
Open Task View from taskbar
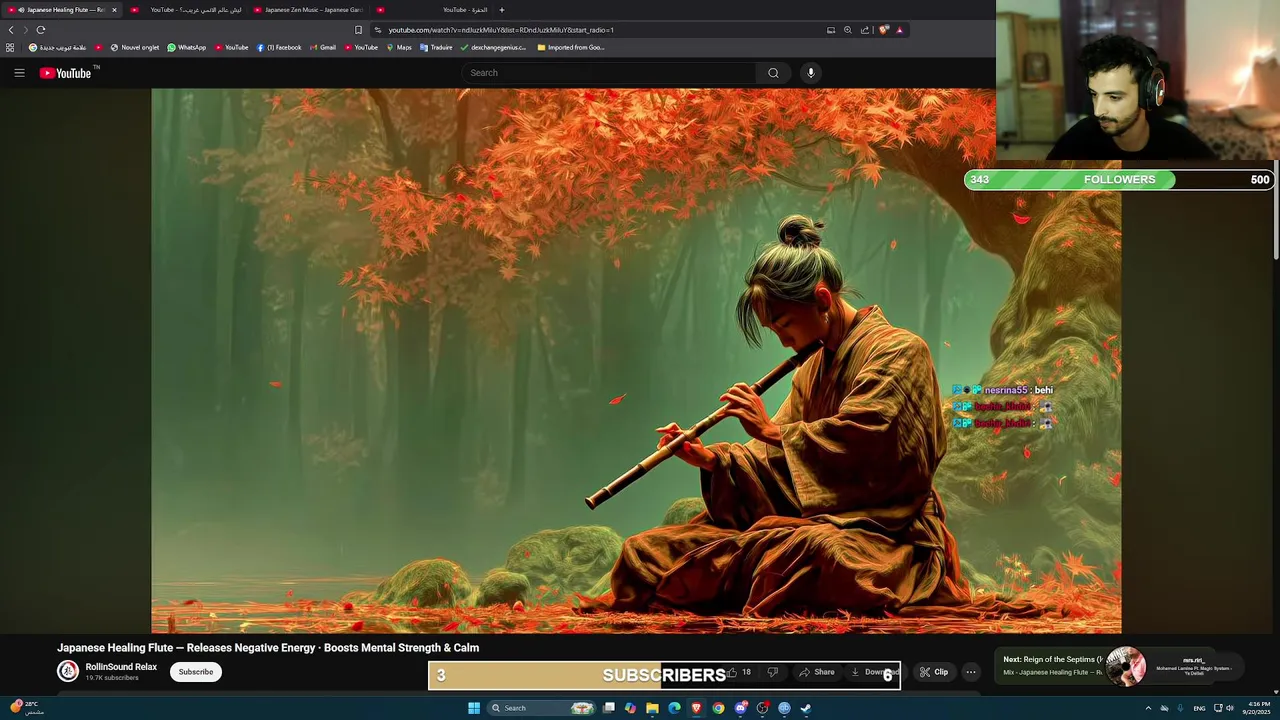click(608, 708)
